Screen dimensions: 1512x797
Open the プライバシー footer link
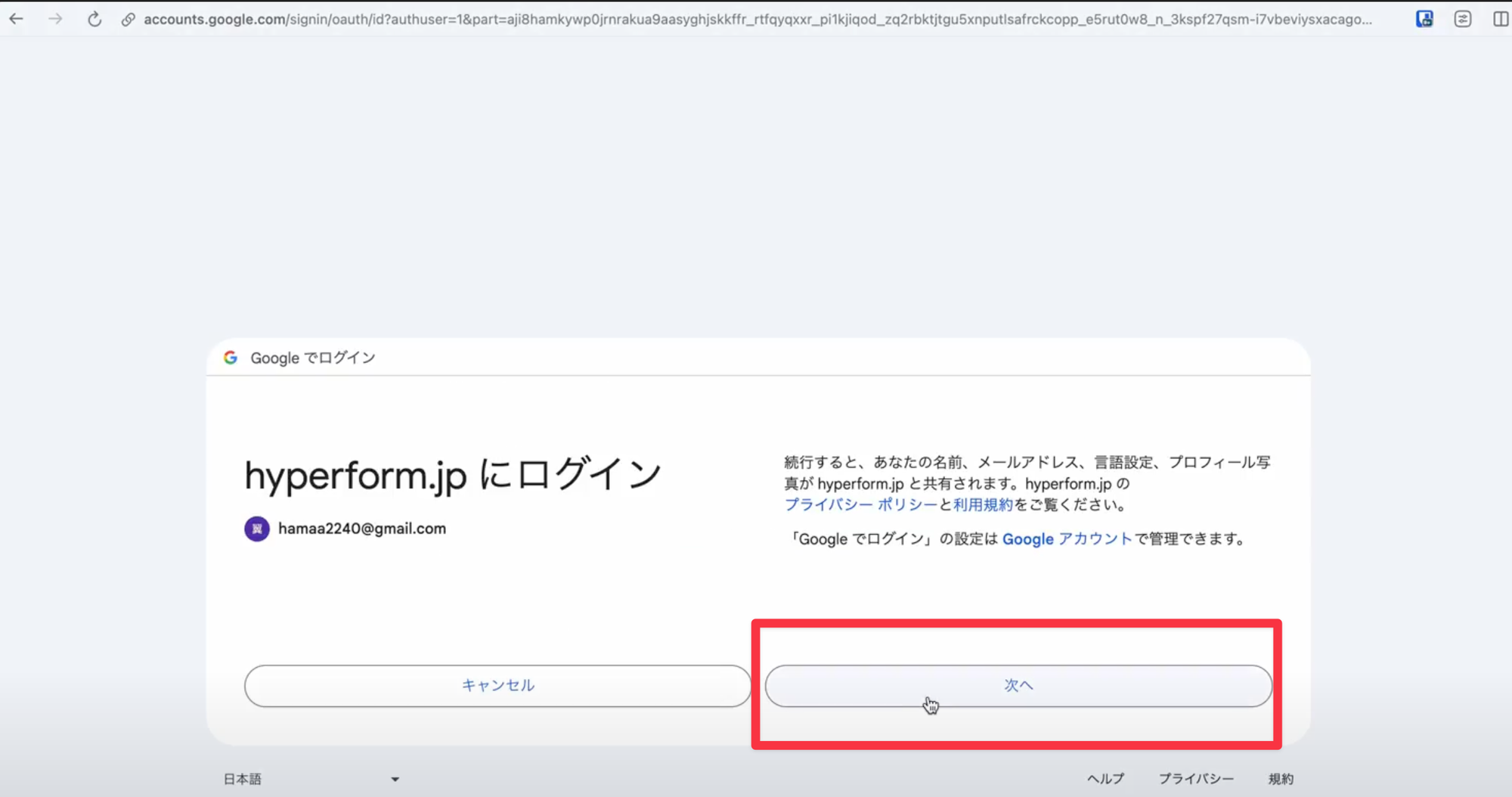tap(1196, 779)
